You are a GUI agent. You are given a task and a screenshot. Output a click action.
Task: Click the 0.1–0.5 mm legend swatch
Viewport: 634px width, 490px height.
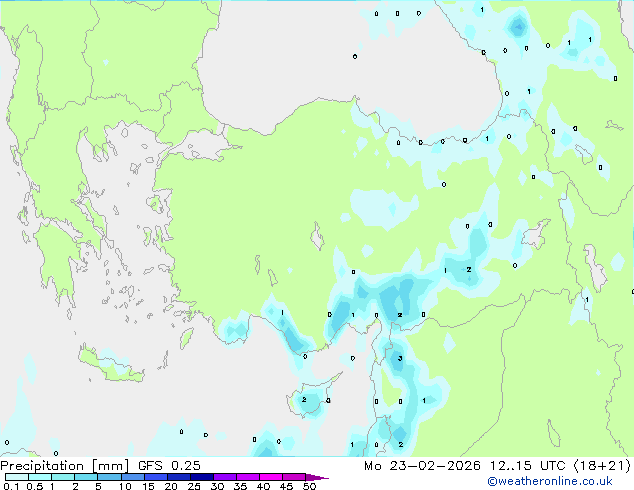click(17, 477)
